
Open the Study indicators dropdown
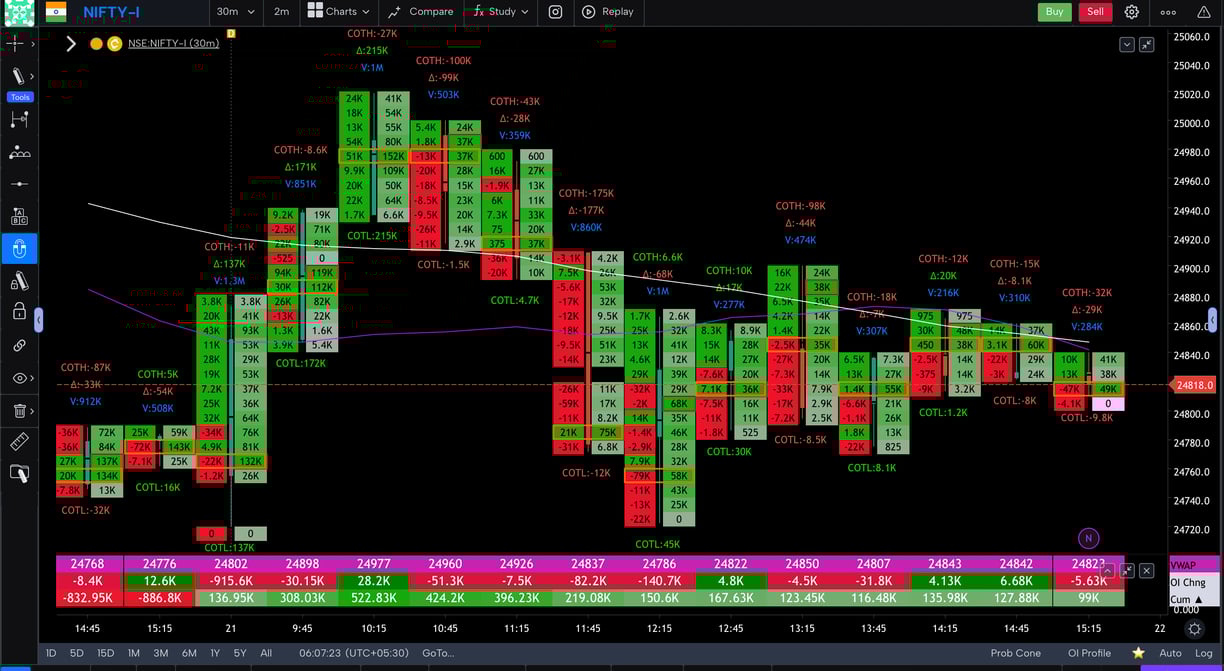pyautogui.click(x=501, y=12)
